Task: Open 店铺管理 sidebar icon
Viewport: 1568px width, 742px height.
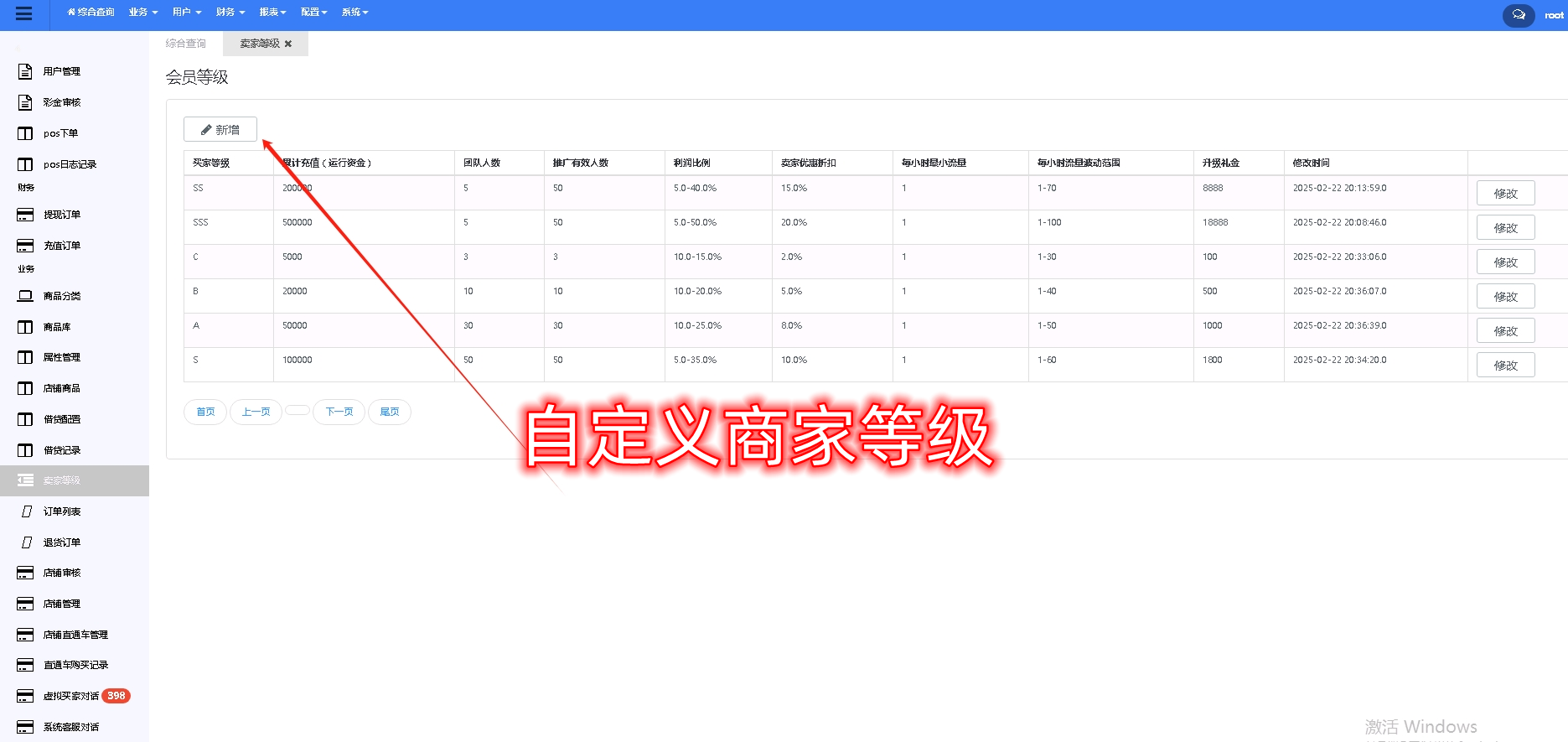Action: [25, 604]
